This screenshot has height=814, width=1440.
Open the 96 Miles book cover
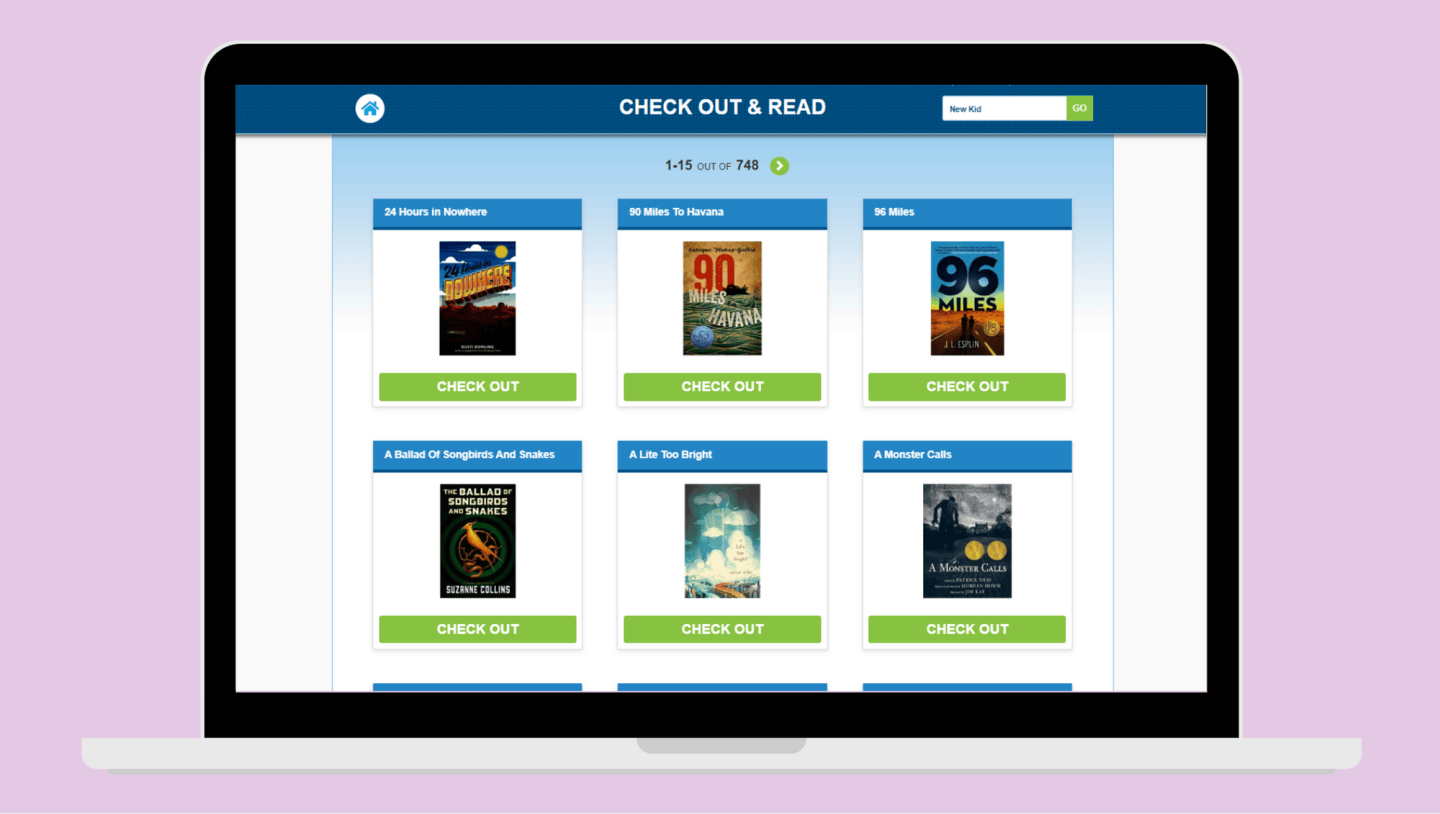click(967, 298)
